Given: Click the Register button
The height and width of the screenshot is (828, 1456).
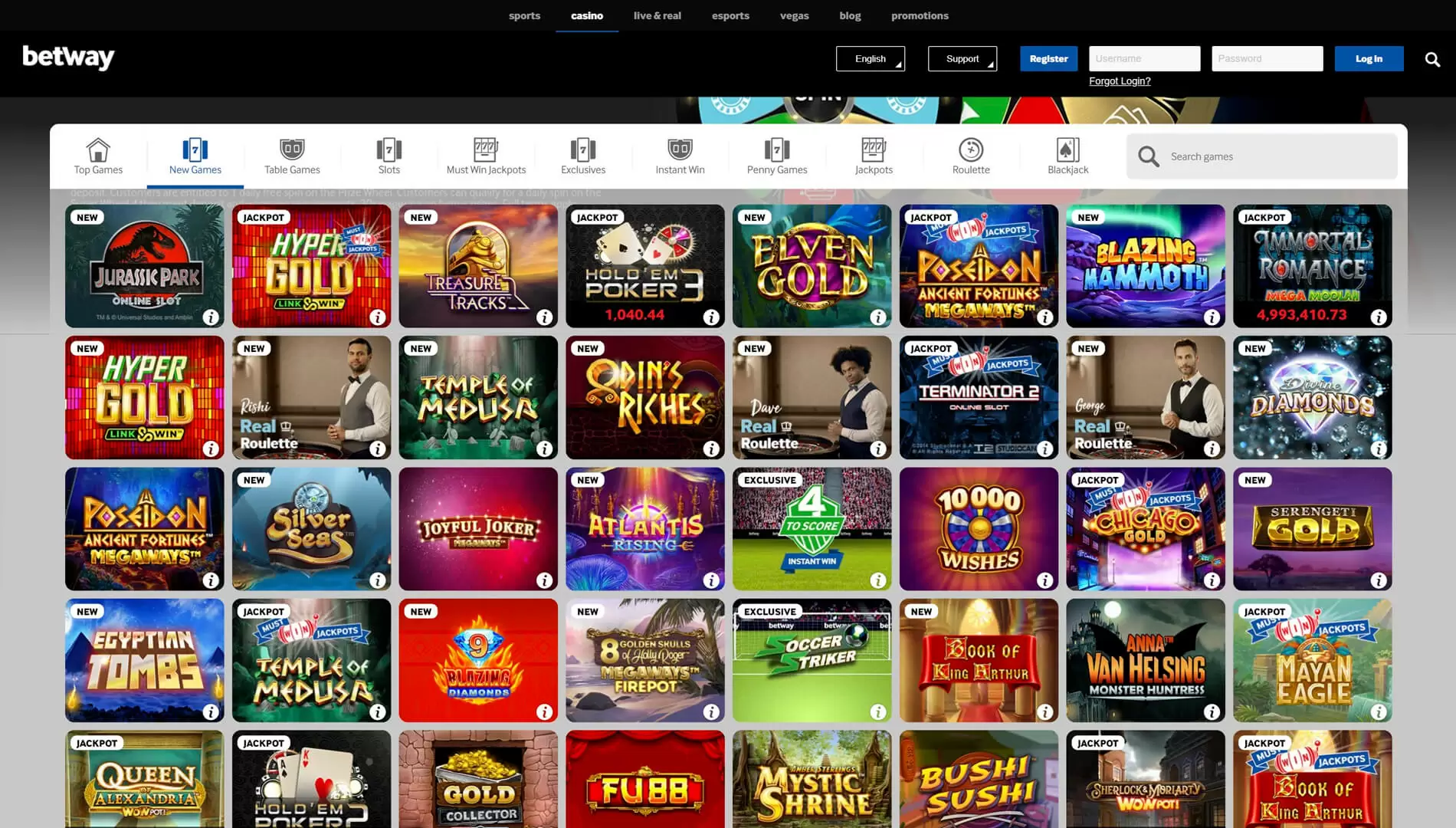Looking at the screenshot, I should point(1048,58).
